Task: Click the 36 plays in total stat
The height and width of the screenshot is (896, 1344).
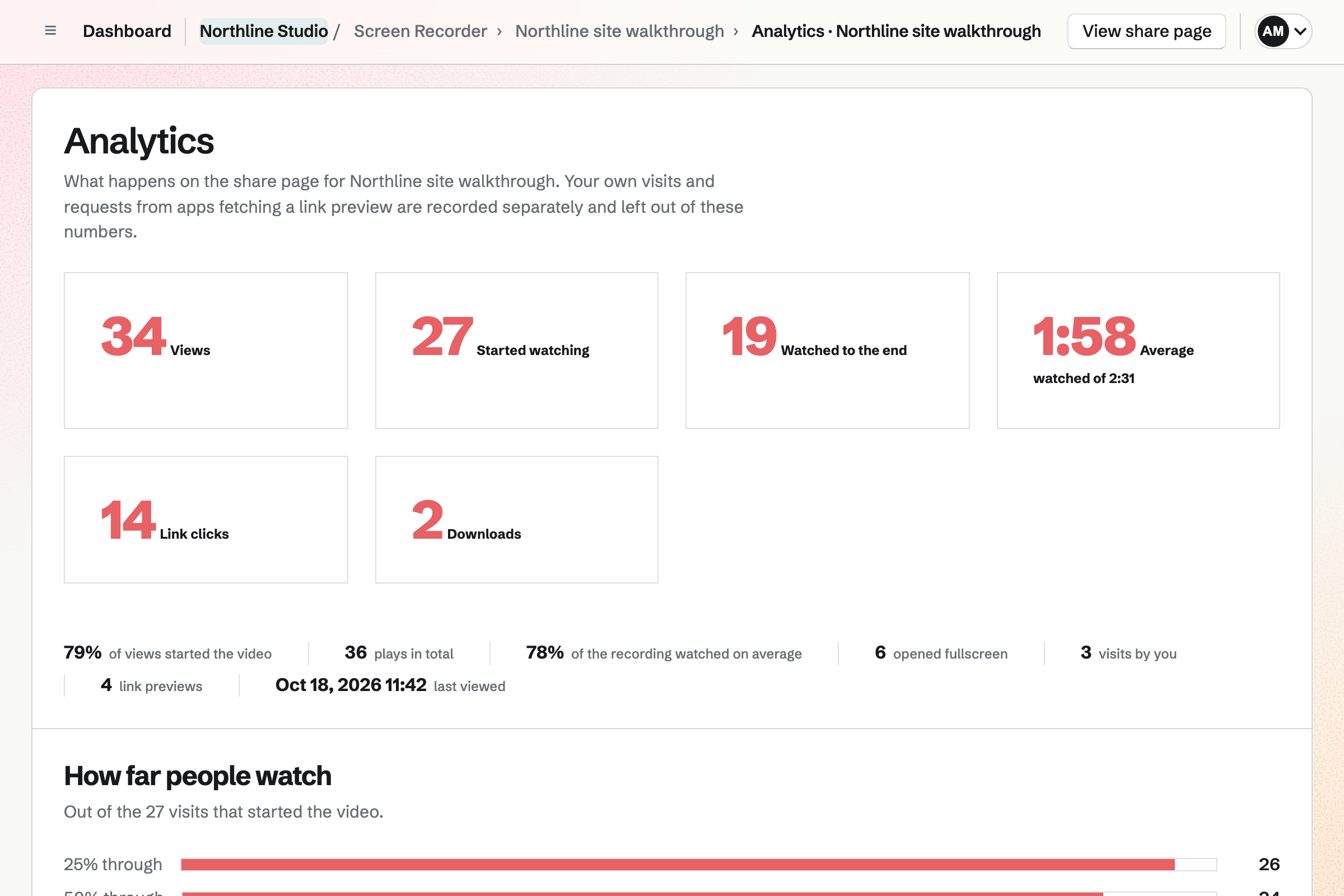Action: pos(399,653)
